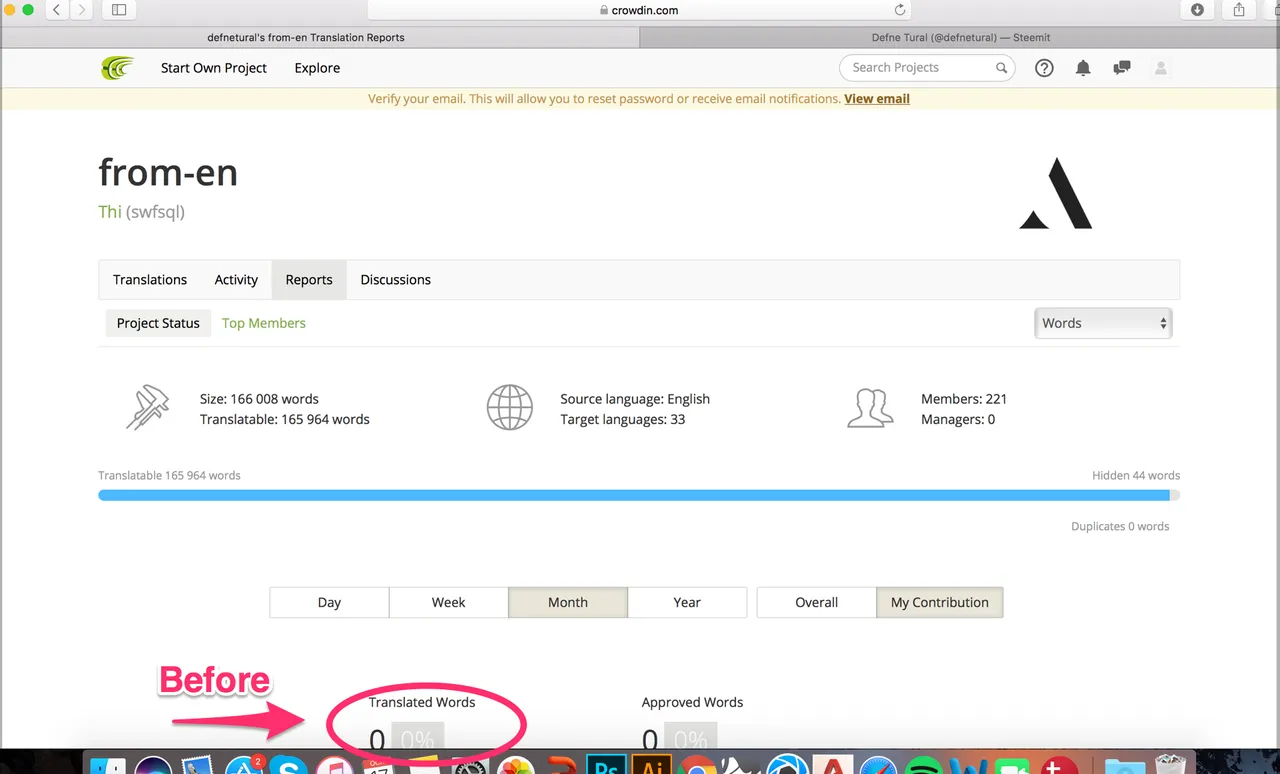Viewport: 1280px width, 774px height.
Task: Open the profile avatar menu
Action: point(1161,68)
